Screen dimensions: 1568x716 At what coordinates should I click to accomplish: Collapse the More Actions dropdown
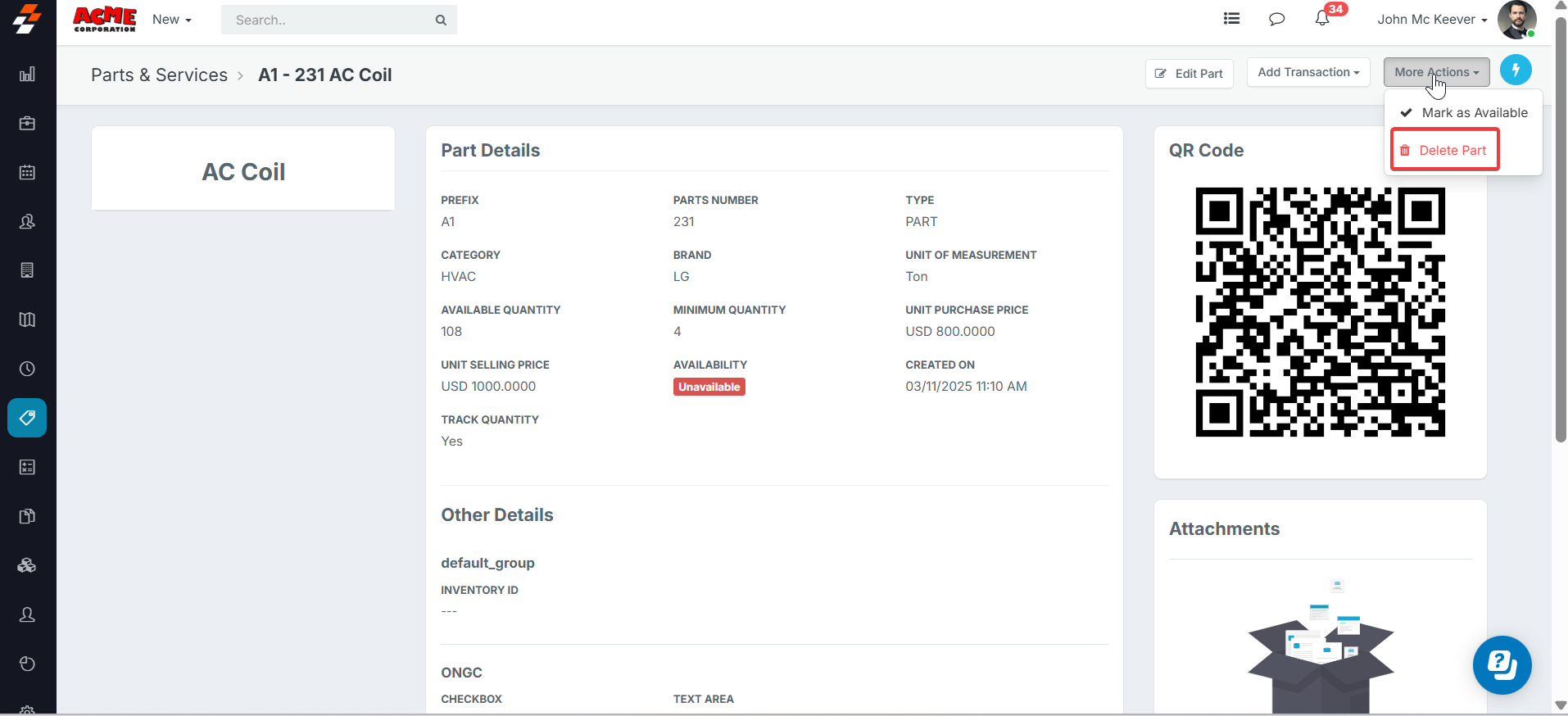point(1436,72)
